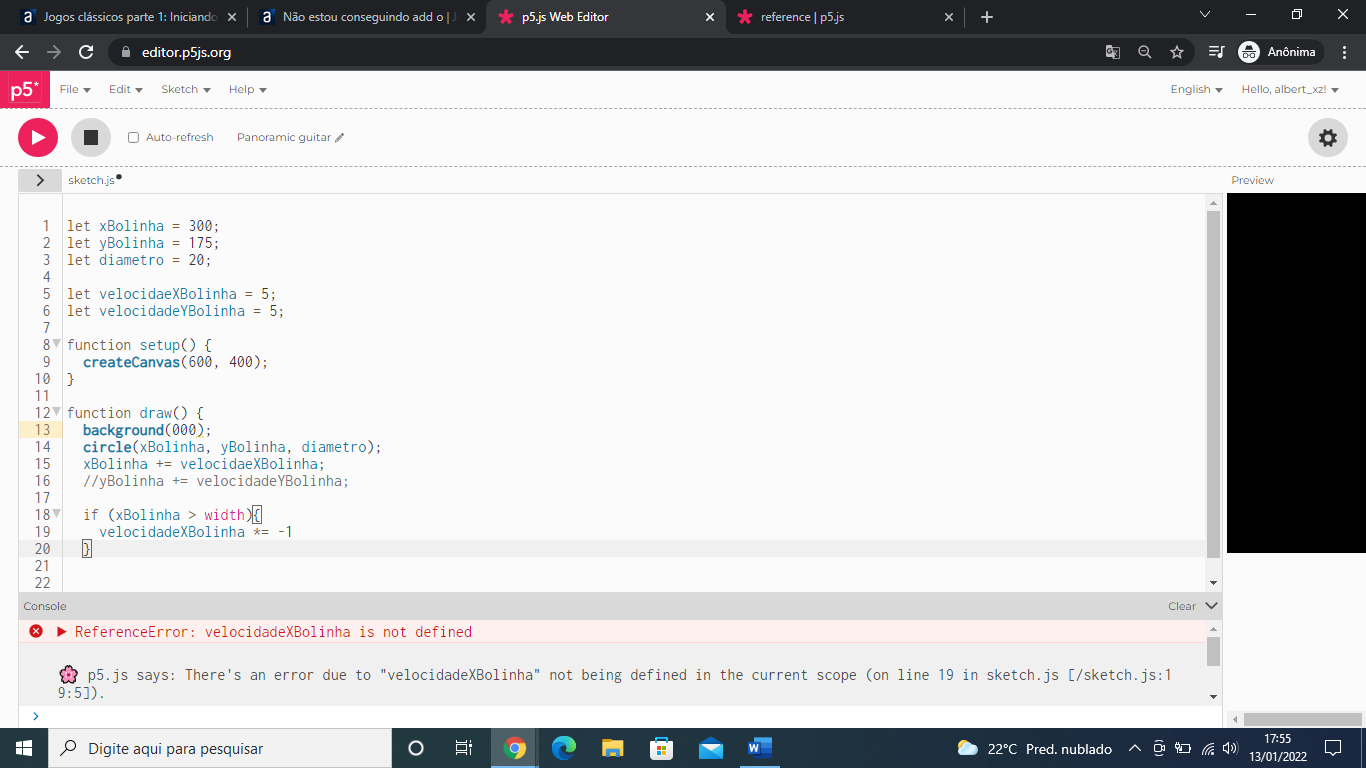Open Microsoft Store from taskbar

point(662,748)
